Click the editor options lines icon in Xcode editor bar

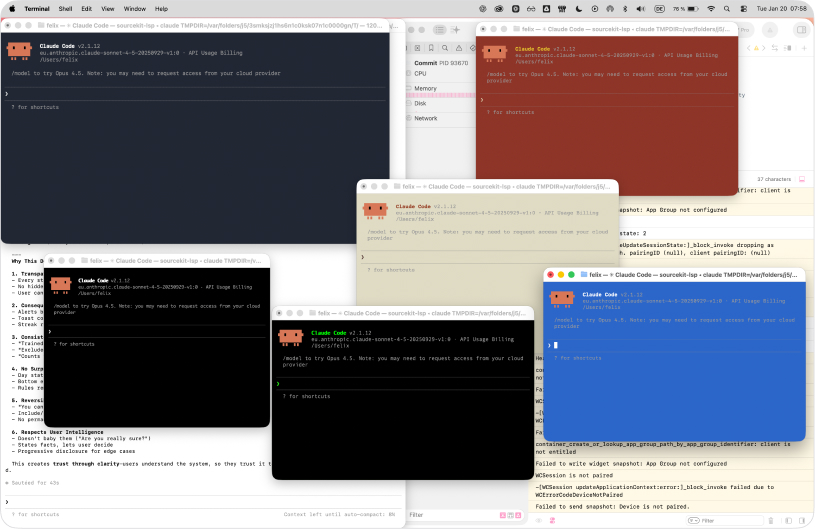point(788,48)
